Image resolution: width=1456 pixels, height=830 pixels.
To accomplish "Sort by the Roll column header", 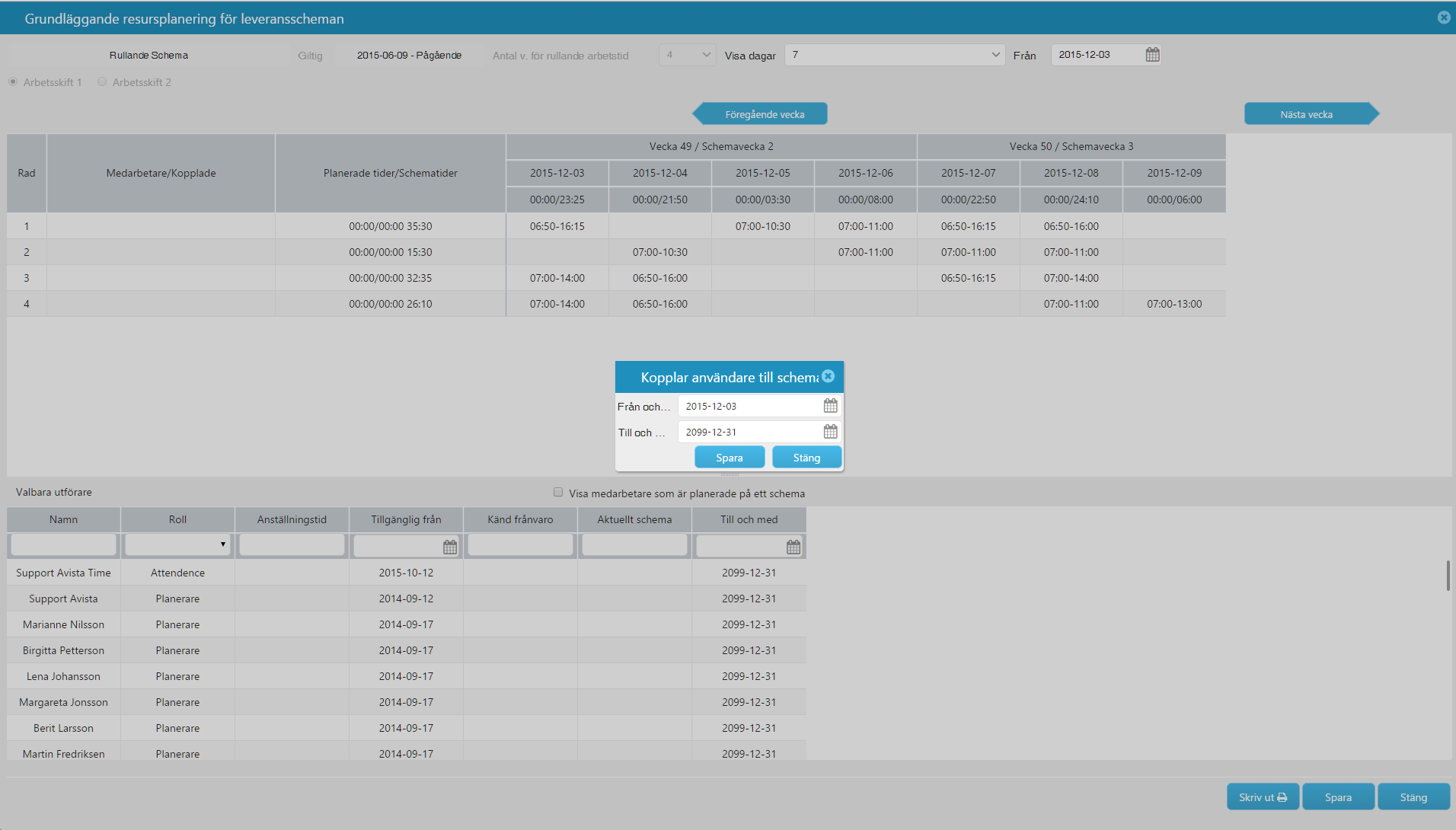I will tap(177, 519).
